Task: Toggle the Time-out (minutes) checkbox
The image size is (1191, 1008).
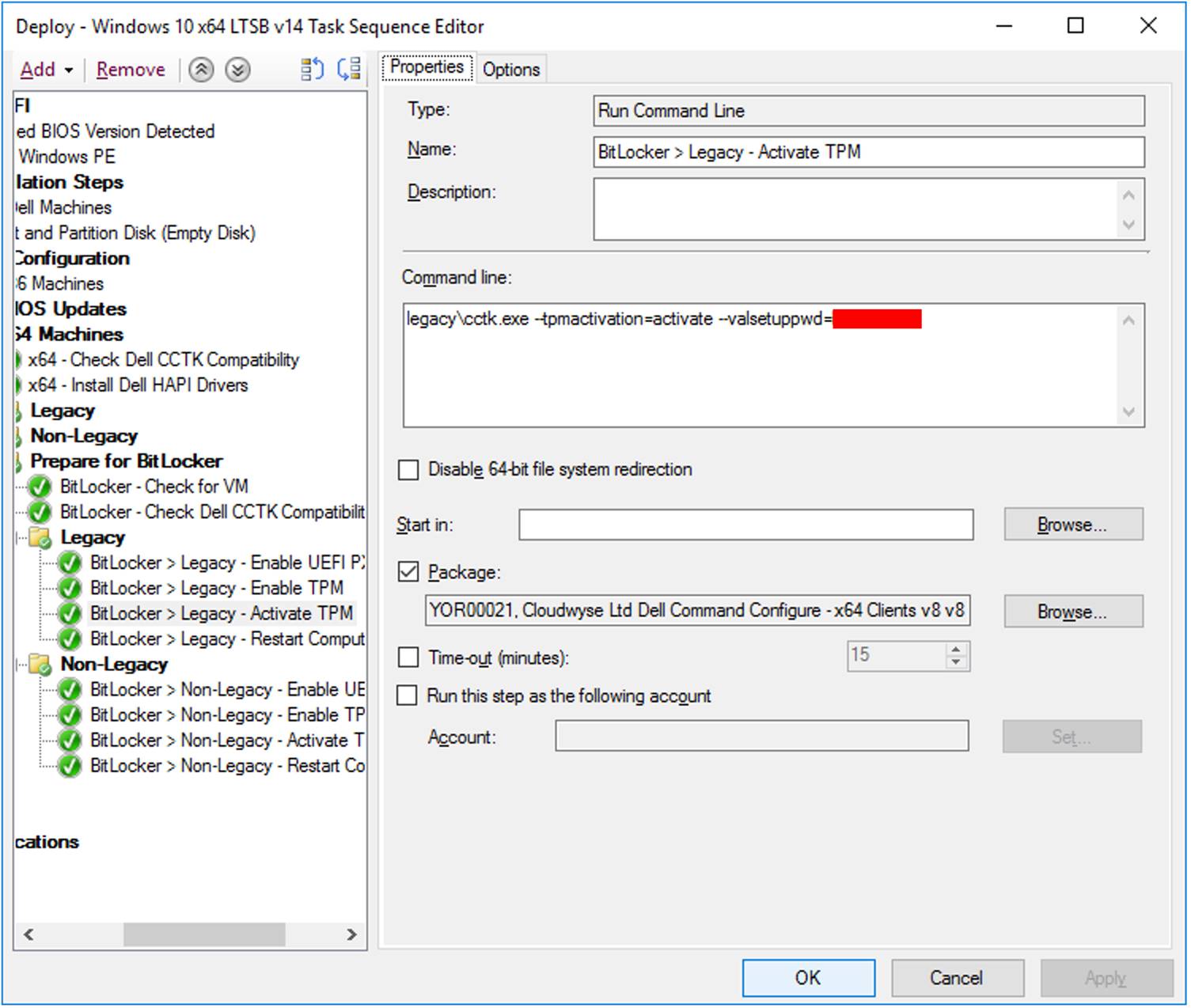Action: coord(408,657)
